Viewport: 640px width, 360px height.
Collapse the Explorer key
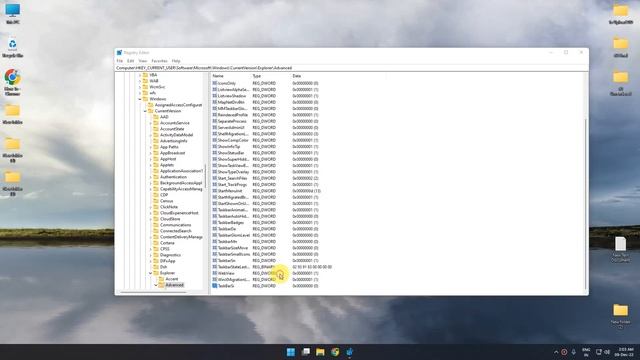pyautogui.click(x=151, y=273)
